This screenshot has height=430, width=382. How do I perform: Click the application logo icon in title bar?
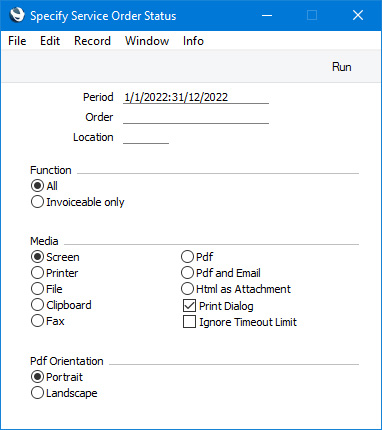tap(17, 15)
